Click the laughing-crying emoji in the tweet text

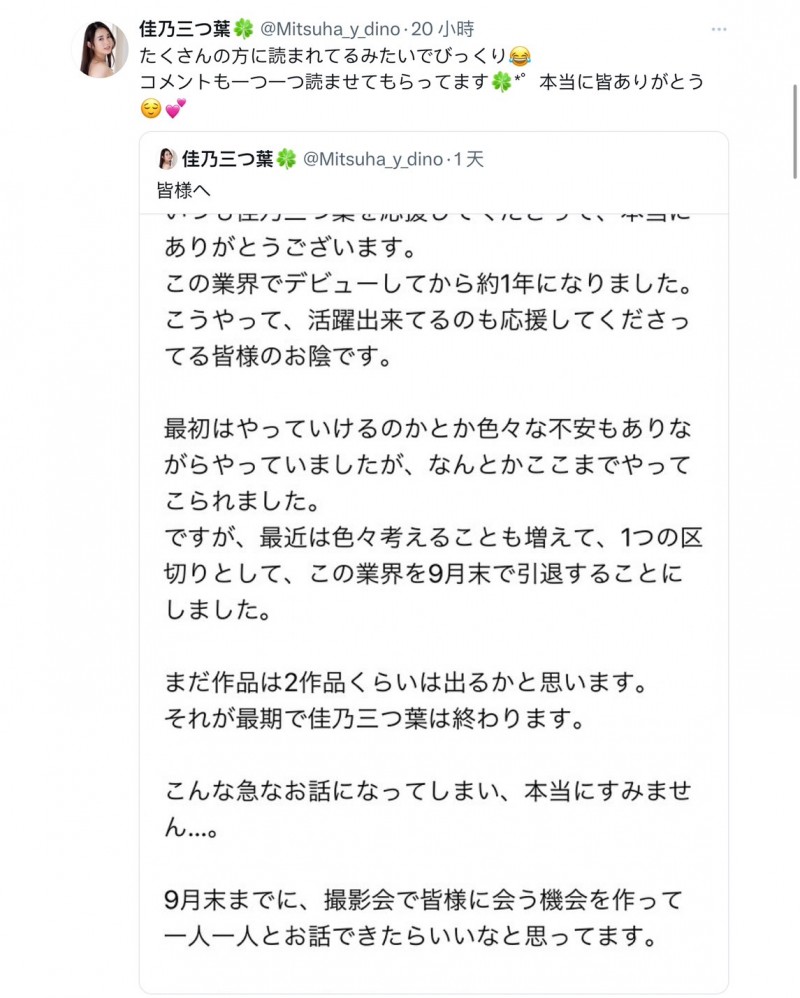(519, 56)
